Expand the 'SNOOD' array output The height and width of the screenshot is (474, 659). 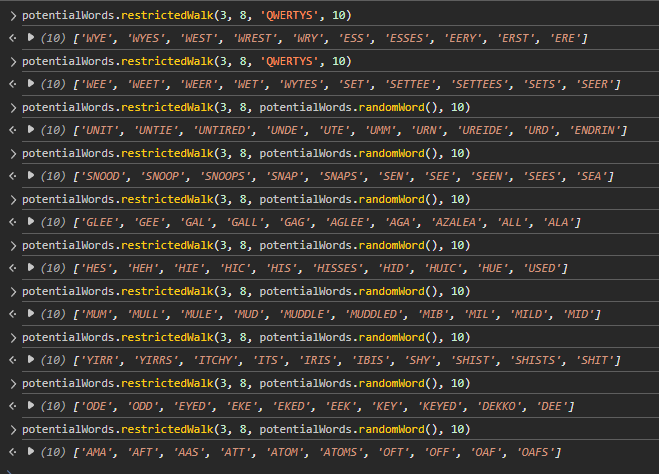coord(31,175)
